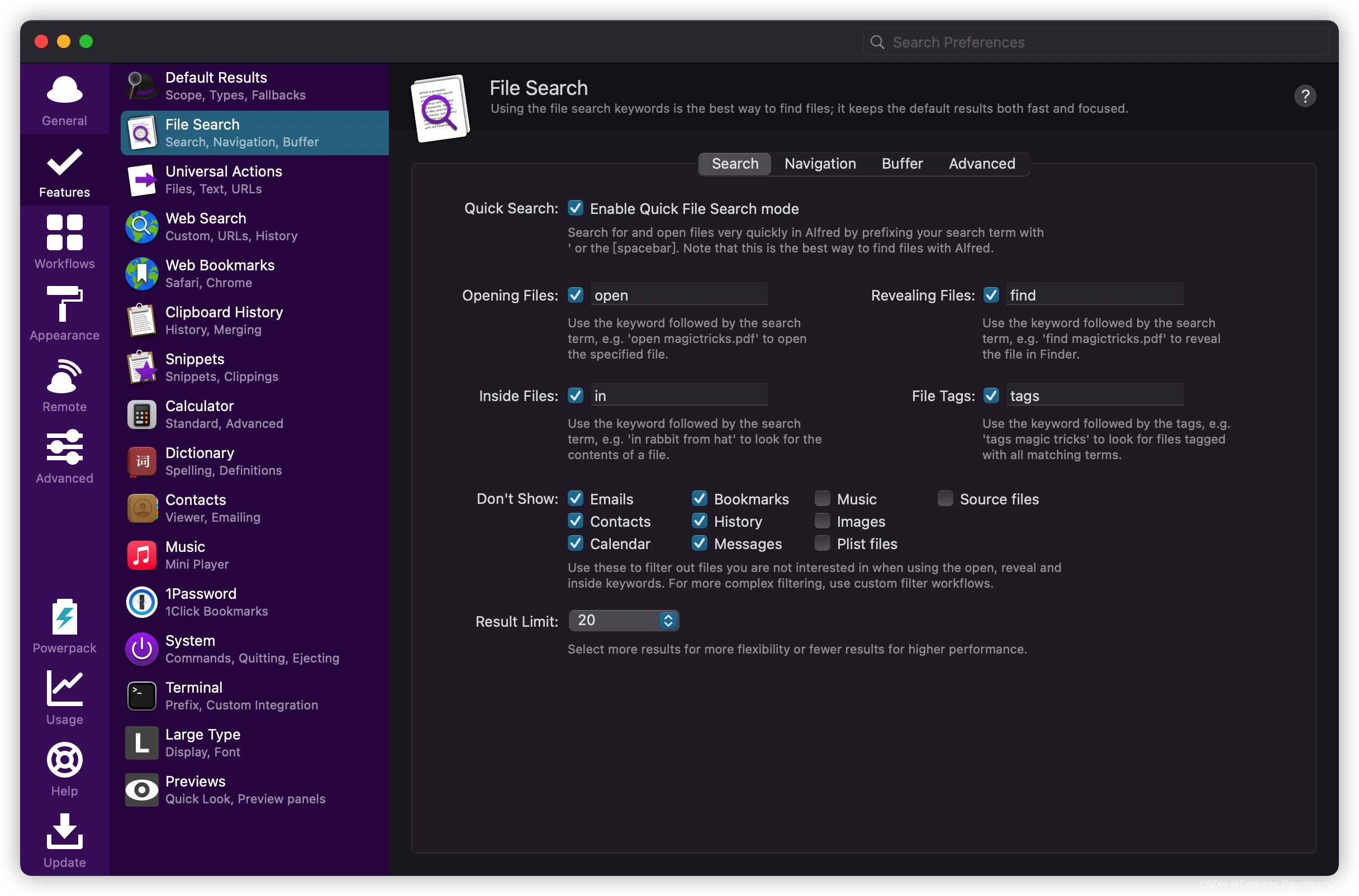
Task: Open the Update download icon
Action: [65, 831]
